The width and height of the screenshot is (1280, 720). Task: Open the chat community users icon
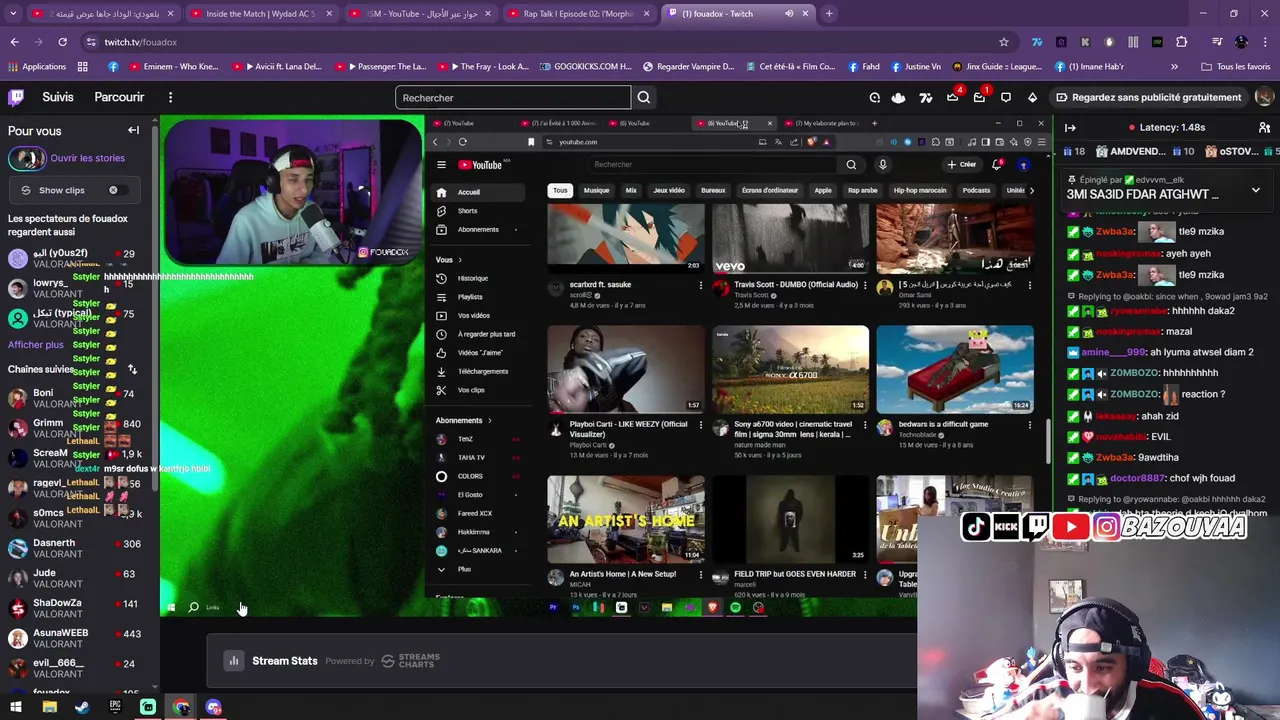coord(1264,128)
